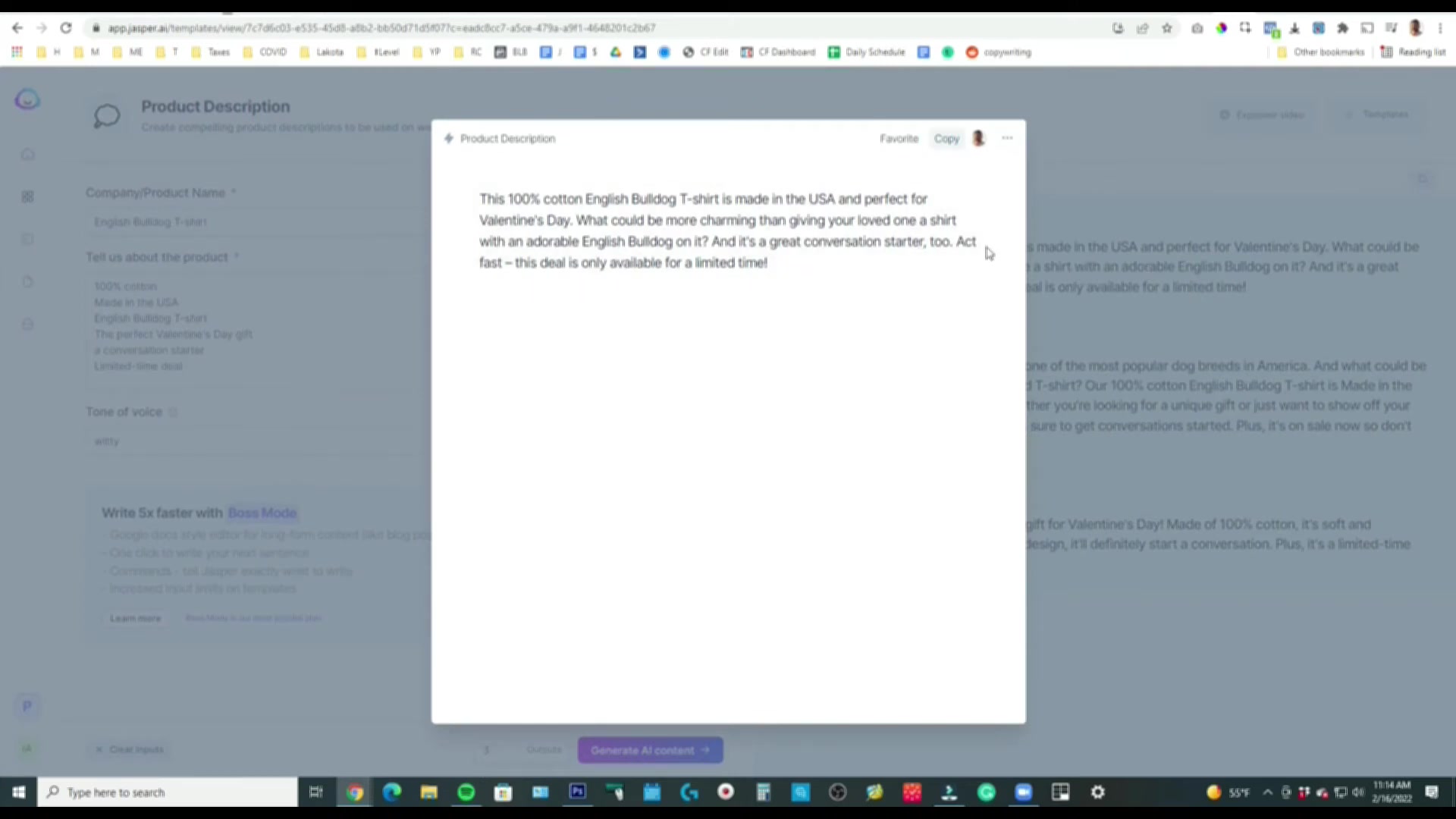1456x819 pixels.
Task: Open the RC bookmark folder
Action: pyautogui.click(x=468, y=52)
